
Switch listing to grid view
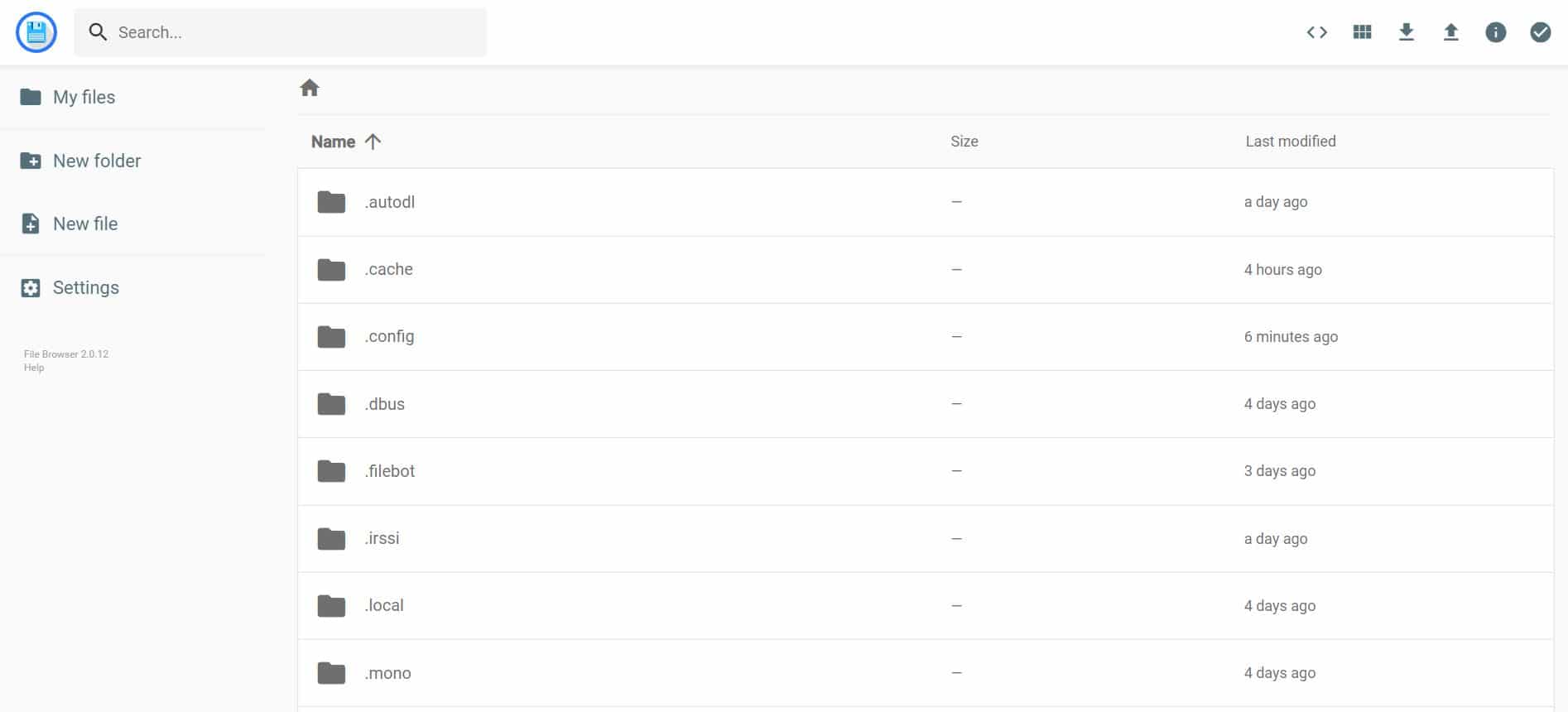click(x=1361, y=32)
